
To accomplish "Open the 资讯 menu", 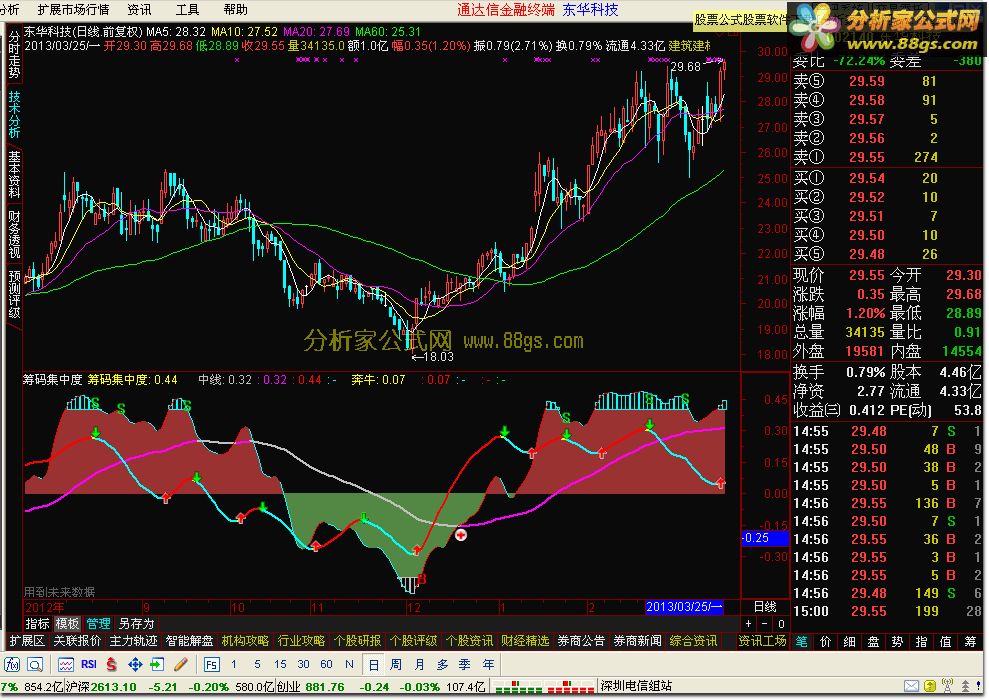I will coord(139,9).
